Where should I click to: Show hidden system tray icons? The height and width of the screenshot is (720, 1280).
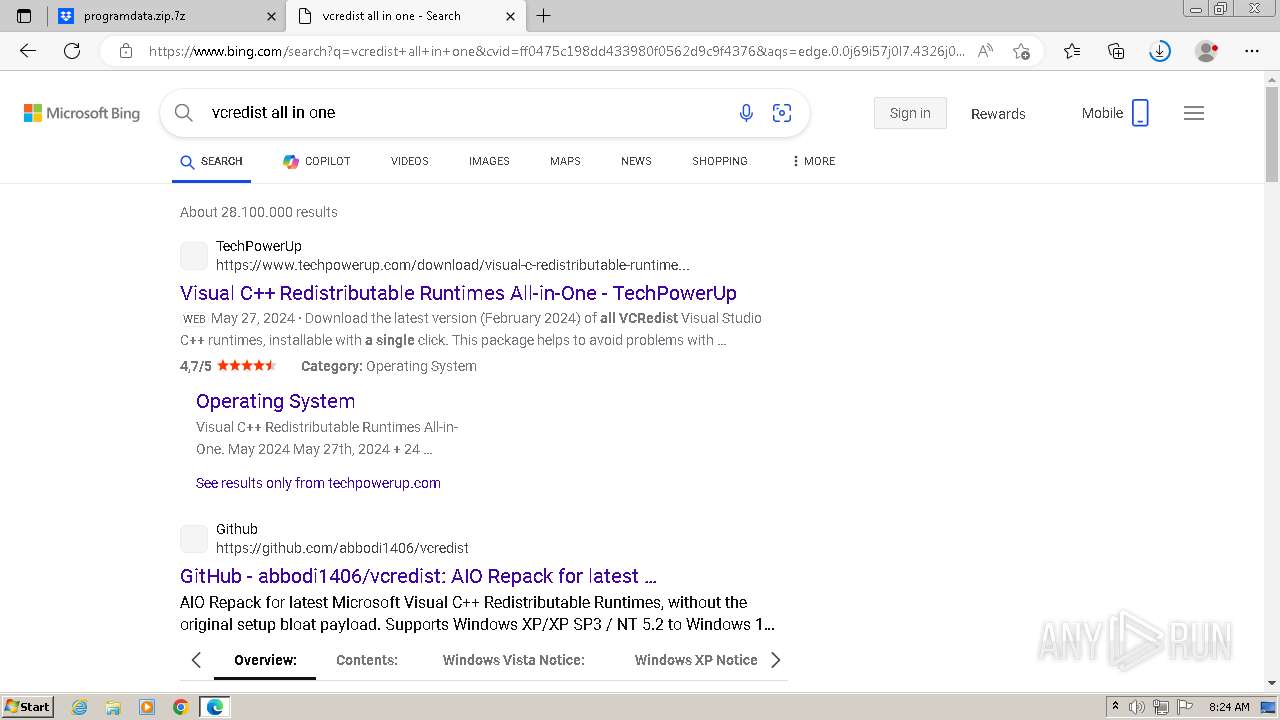coord(1115,707)
